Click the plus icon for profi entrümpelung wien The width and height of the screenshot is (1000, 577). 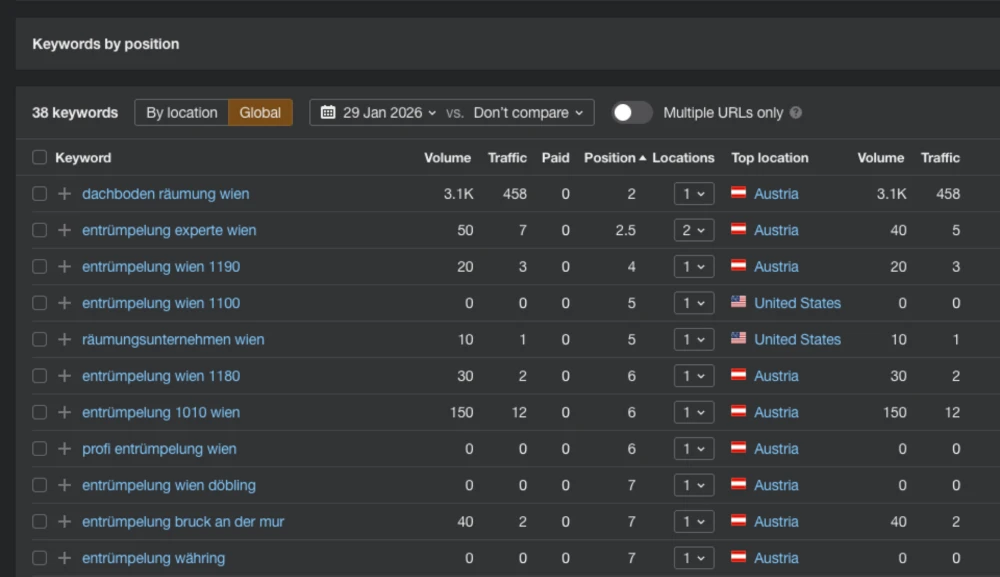click(64, 449)
